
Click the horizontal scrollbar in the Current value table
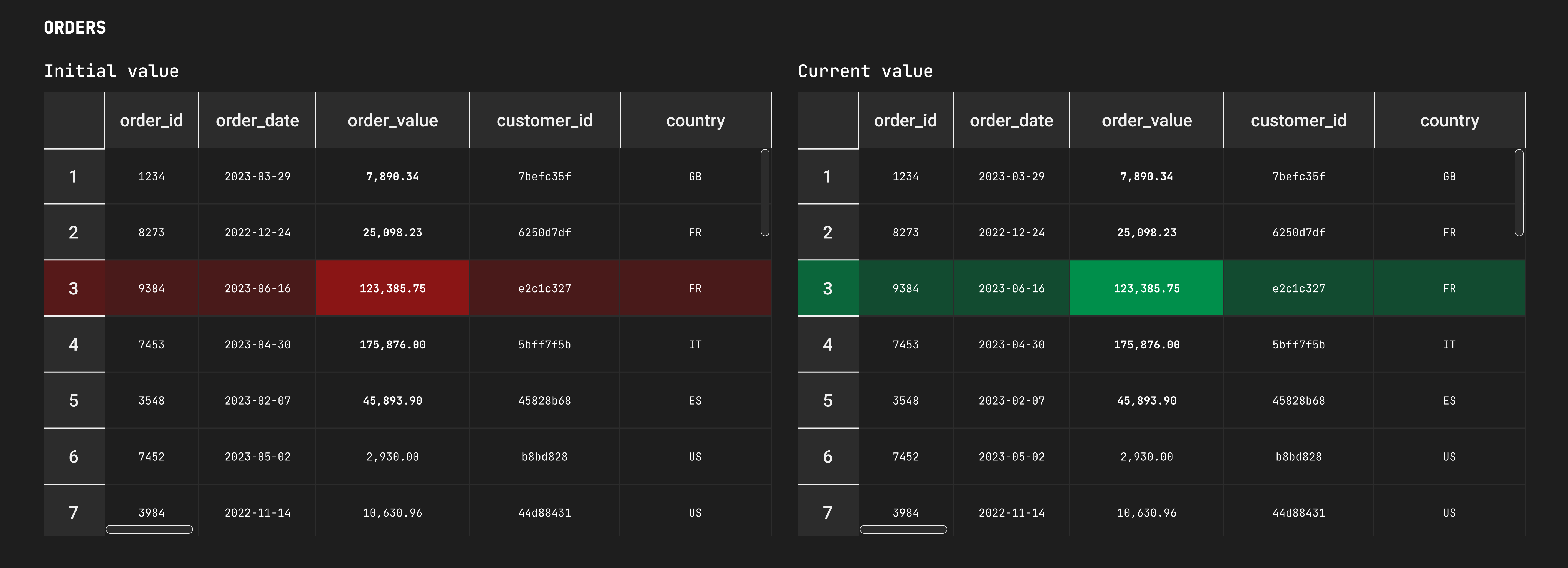pyautogui.click(x=903, y=529)
